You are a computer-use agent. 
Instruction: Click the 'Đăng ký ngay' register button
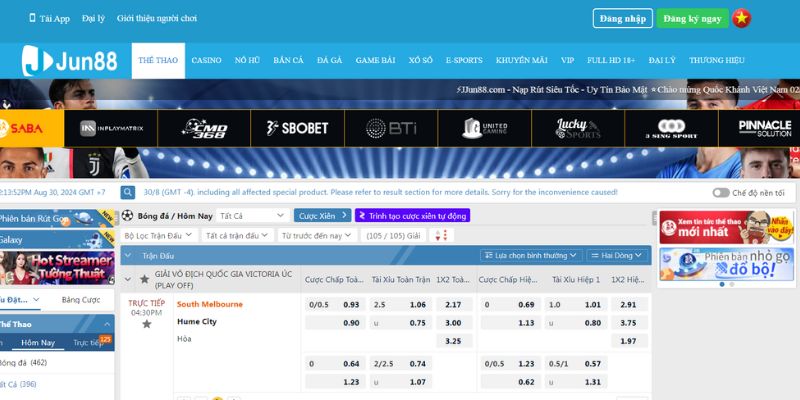click(692, 18)
